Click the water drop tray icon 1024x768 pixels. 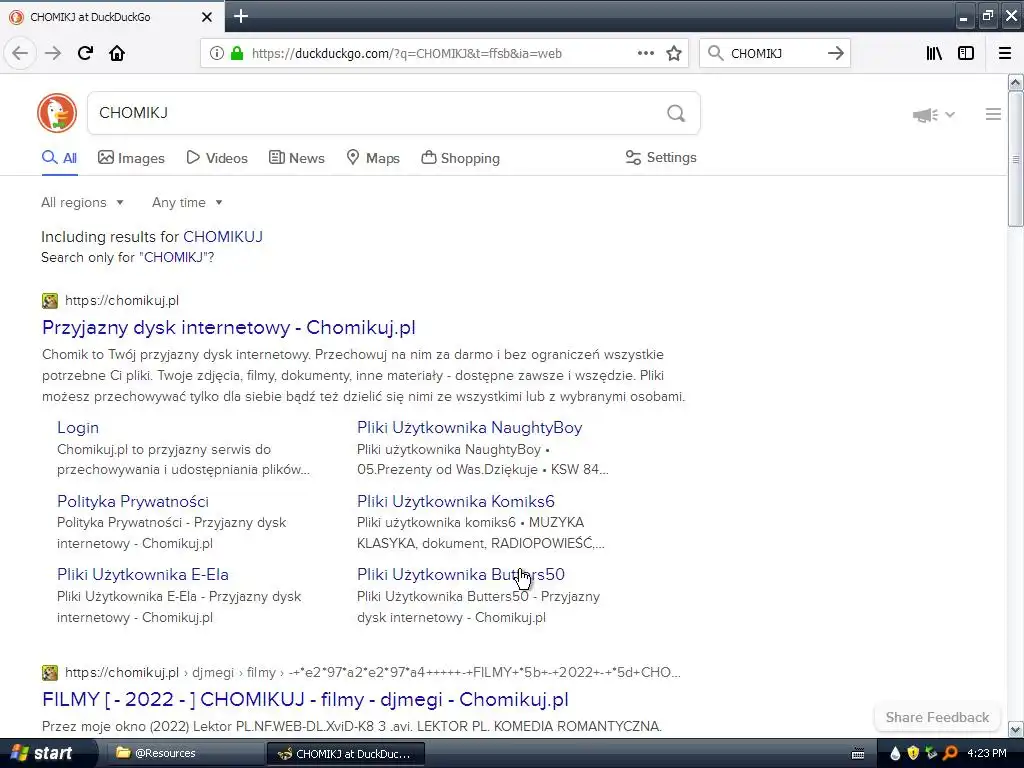[895, 754]
